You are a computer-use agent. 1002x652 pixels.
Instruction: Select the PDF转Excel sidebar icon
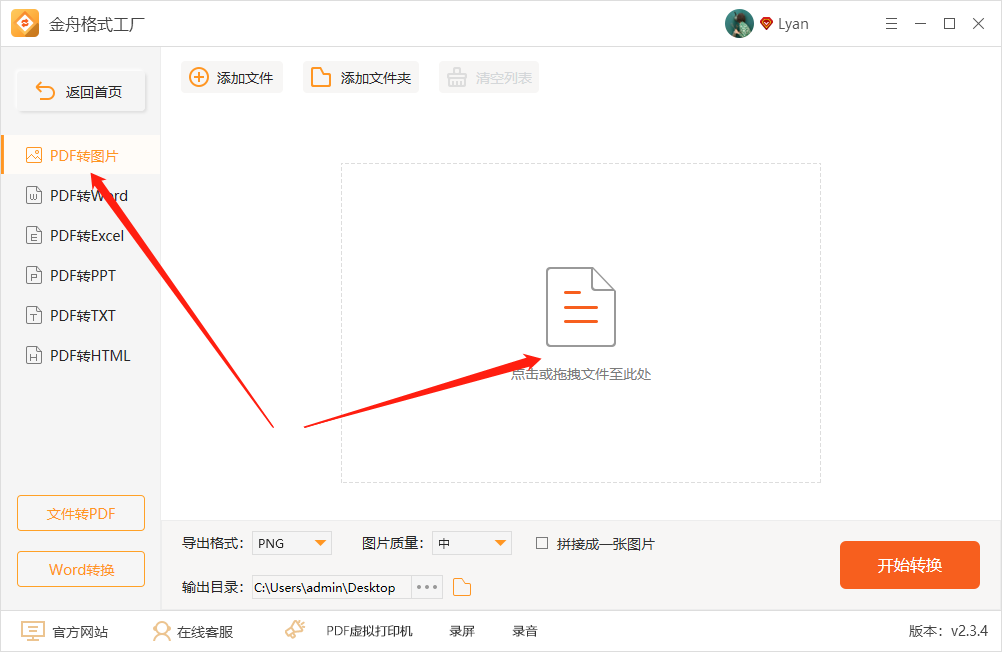(33, 235)
